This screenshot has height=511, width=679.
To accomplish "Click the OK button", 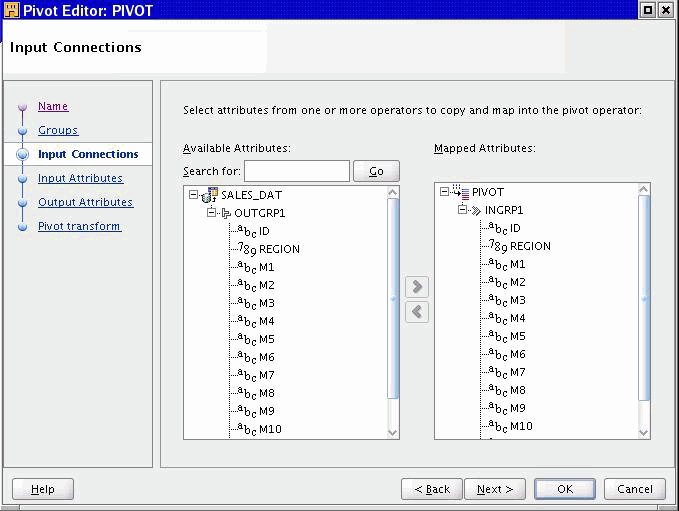I will [x=565, y=489].
